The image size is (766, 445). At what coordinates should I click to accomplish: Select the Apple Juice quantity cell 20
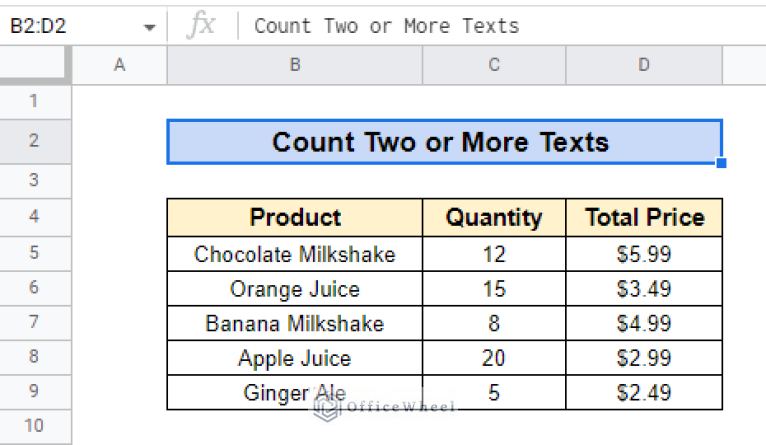(494, 358)
